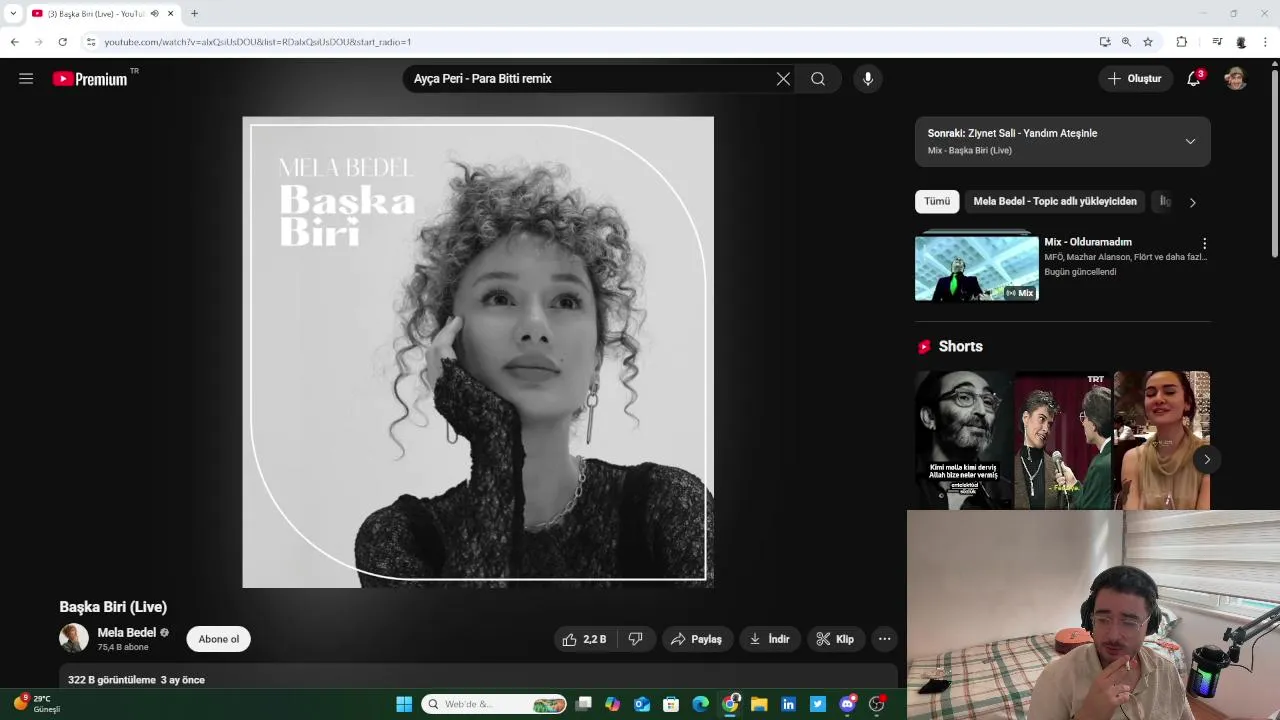The height and width of the screenshot is (720, 1280).
Task: Start voice search with the microphone
Action: [867, 79]
